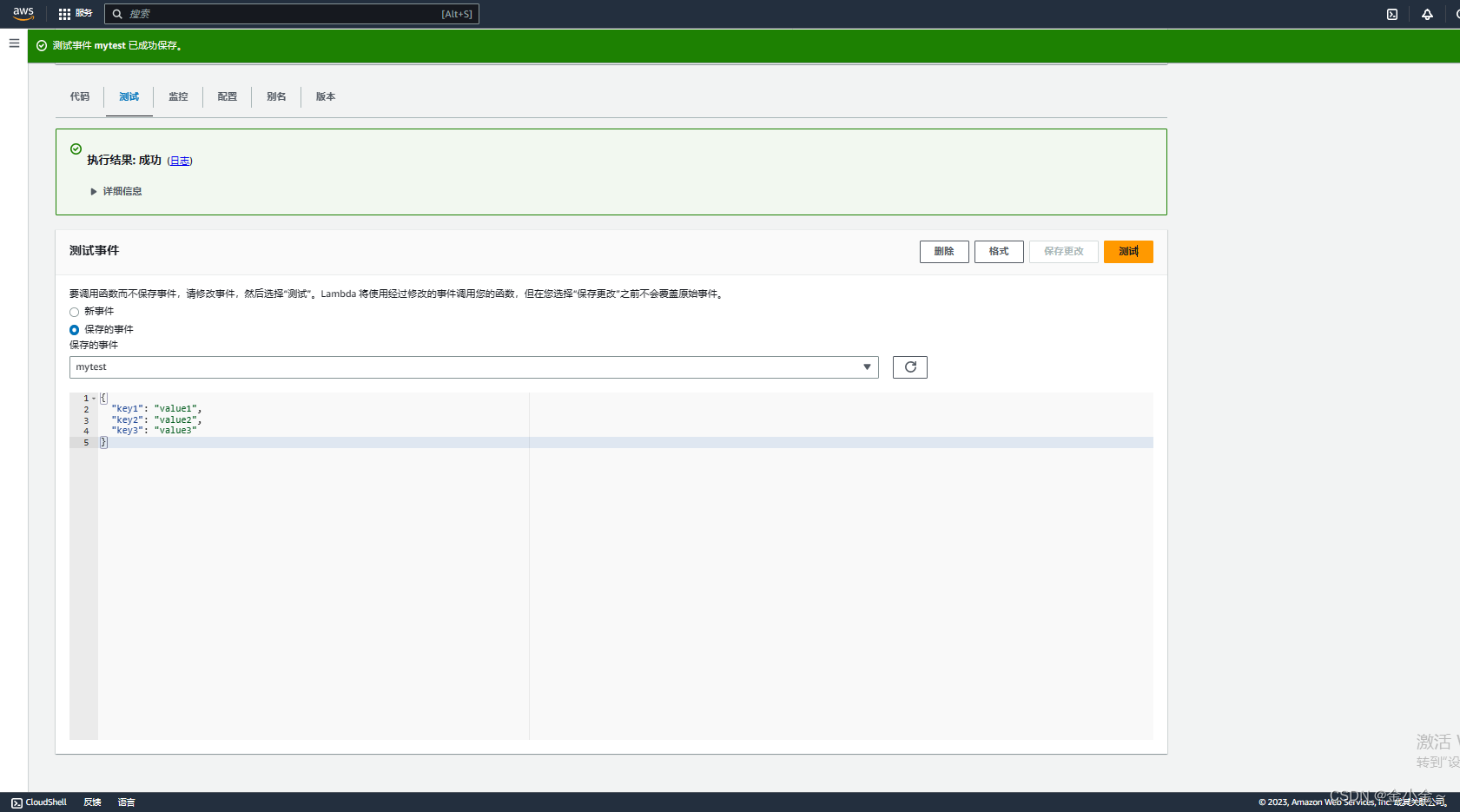Switch to the 测试 tab
The width and height of the screenshot is (1460, 812).
(129, 96)
